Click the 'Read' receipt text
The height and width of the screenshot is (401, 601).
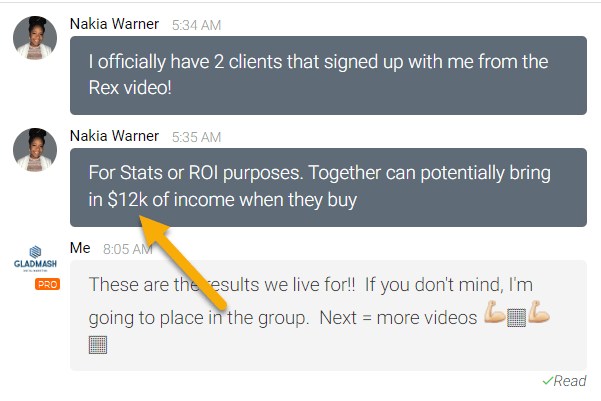tap(570, 381)
